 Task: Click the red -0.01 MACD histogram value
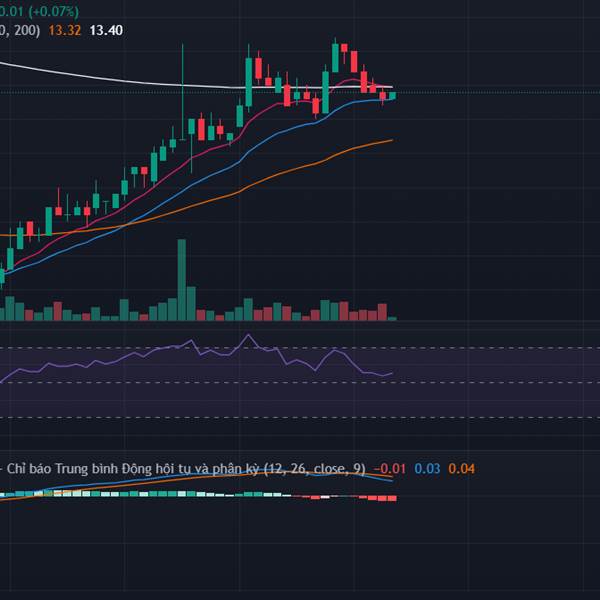pos(389,469)
